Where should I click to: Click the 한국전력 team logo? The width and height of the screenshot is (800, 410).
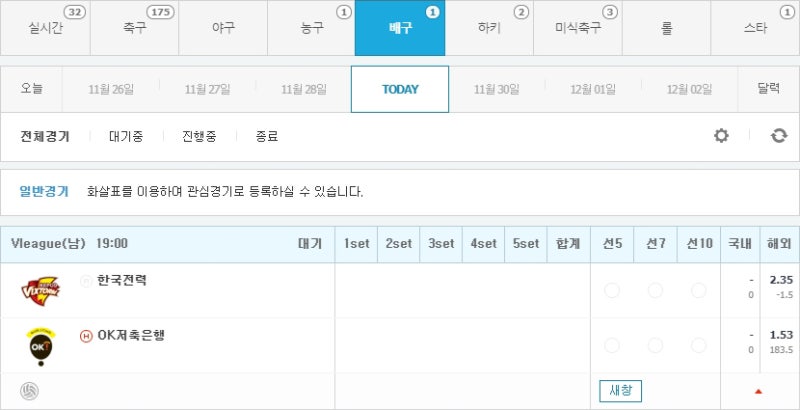[40, 290]
